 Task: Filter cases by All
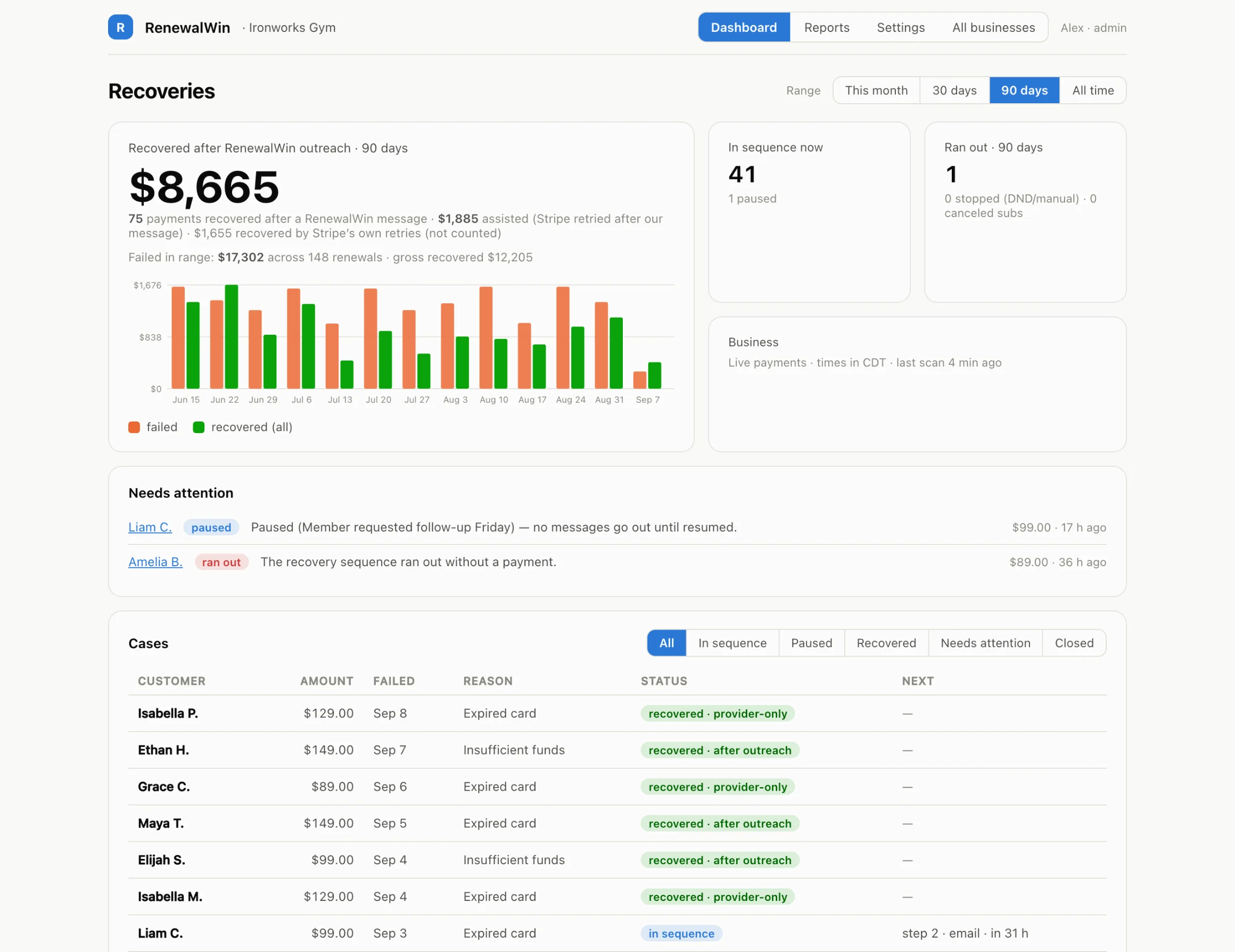click(x=666, y=643)
